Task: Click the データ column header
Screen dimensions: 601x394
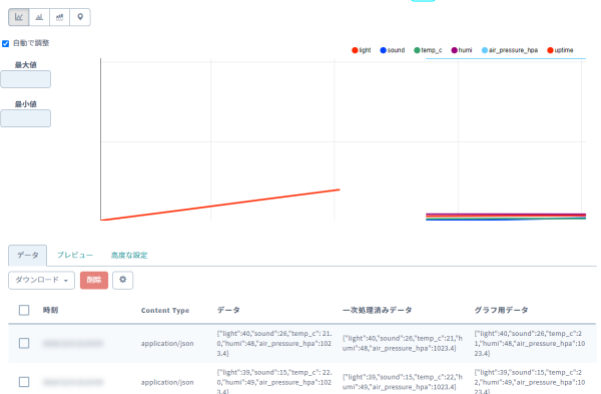Action: 228,310
